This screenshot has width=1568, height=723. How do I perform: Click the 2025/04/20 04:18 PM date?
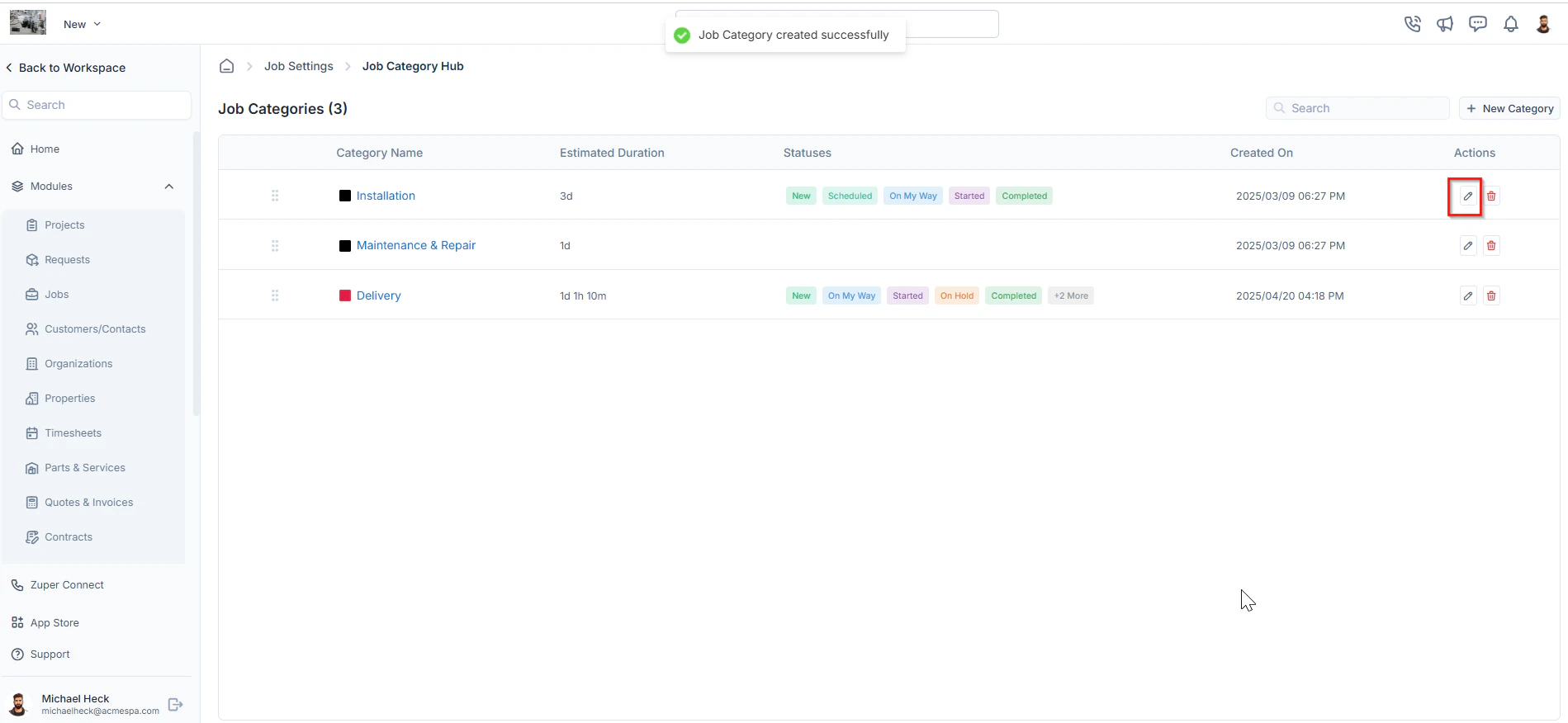click(1290, 295)
